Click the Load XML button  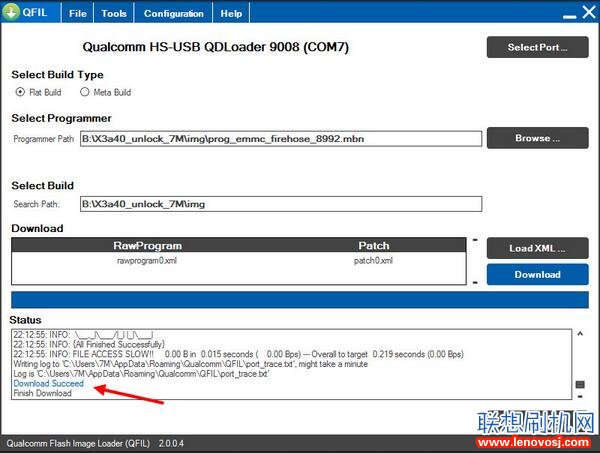point(537,248)
